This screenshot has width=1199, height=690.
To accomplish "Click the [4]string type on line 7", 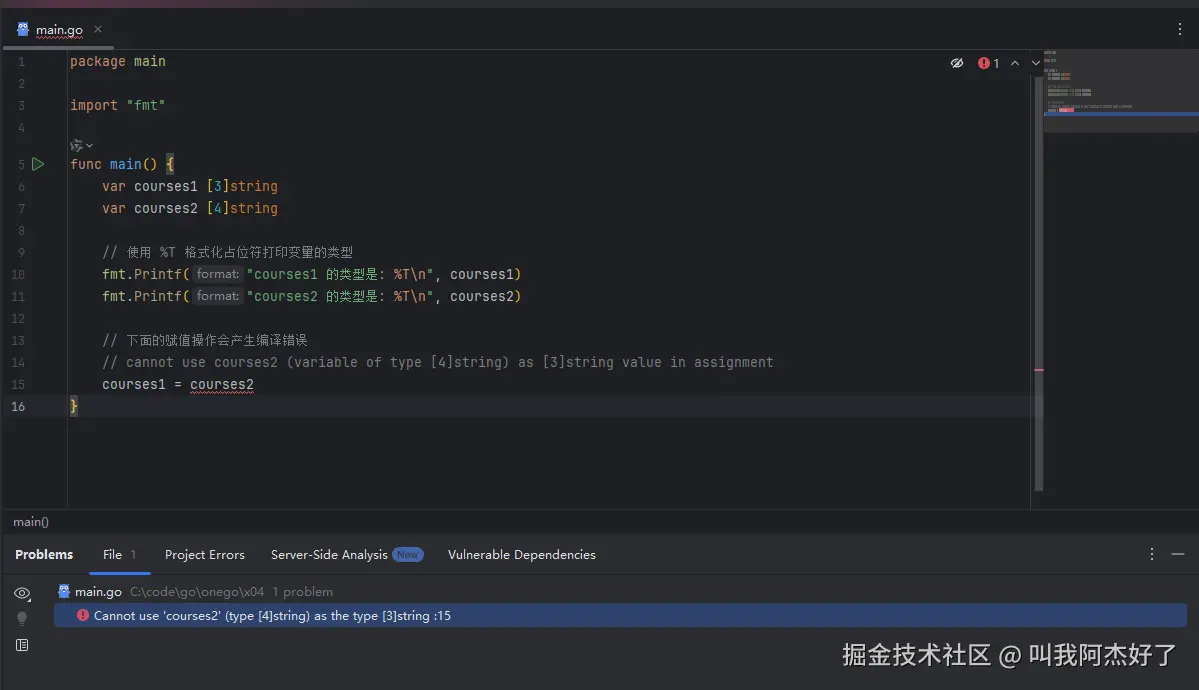I will click(242, 209).
